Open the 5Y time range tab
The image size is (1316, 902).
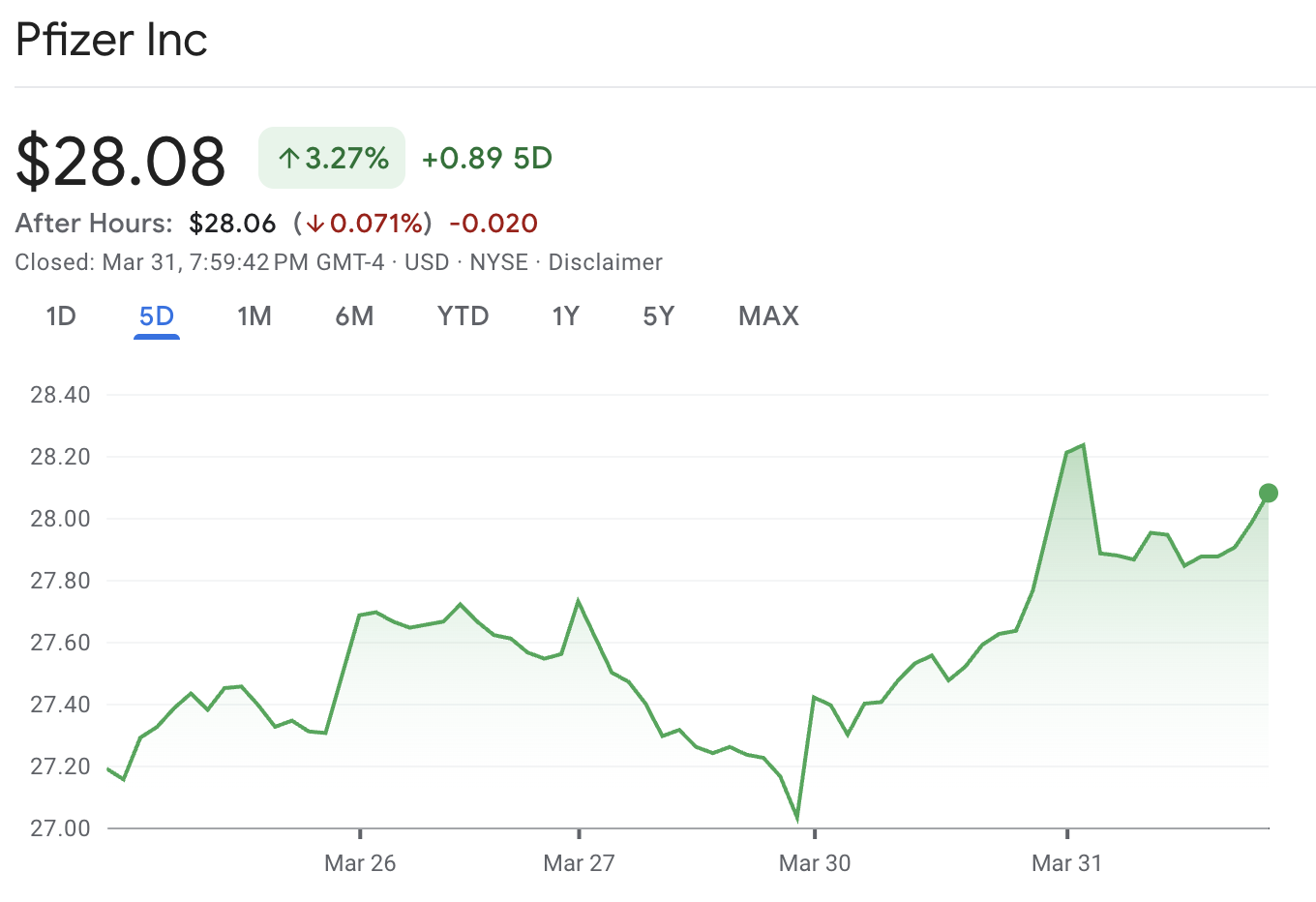(x=657, y=316)
